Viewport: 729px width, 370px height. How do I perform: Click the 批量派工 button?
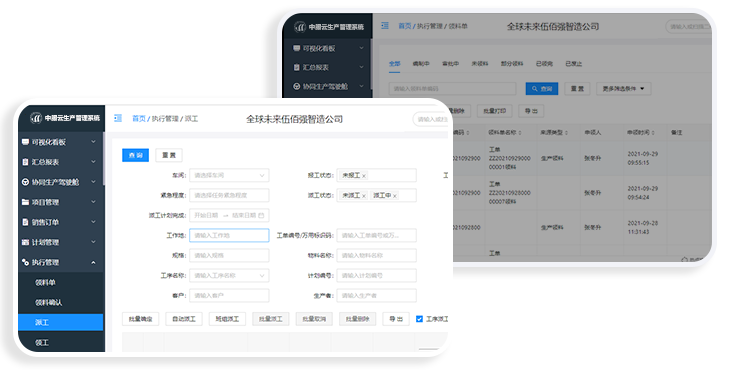(271, 319)
